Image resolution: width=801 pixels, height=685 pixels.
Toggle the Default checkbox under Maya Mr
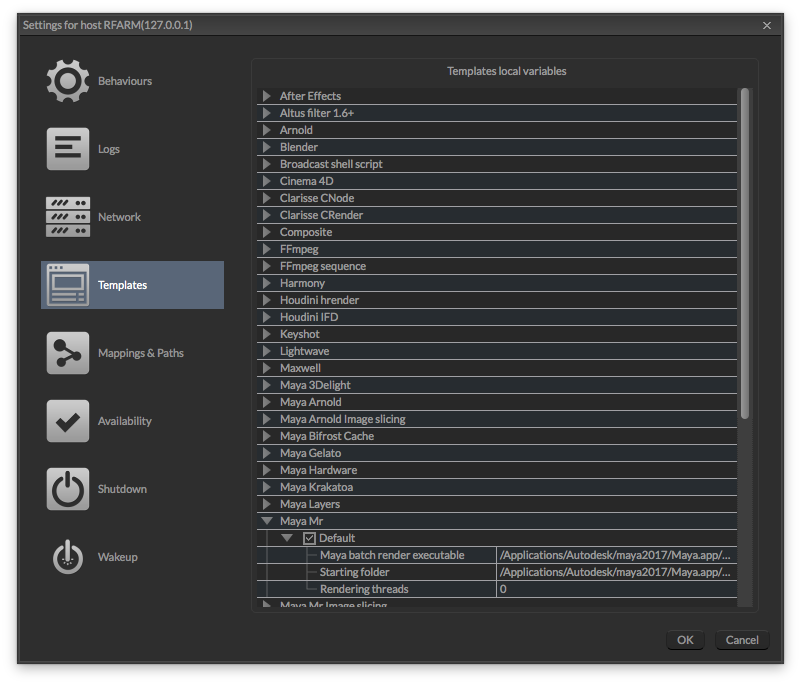click(309, 538)
